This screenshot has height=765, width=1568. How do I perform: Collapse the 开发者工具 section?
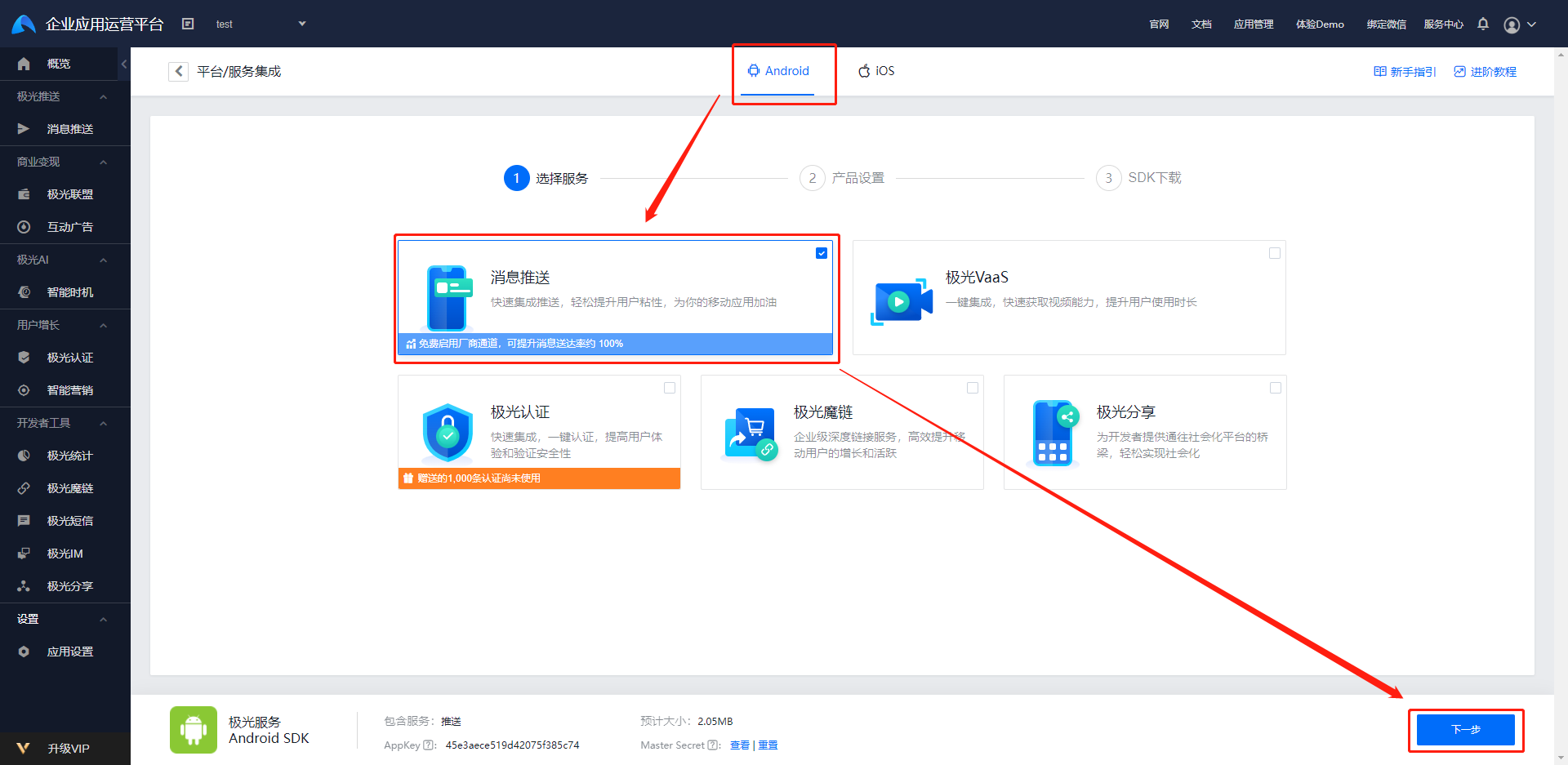[103, 423]
